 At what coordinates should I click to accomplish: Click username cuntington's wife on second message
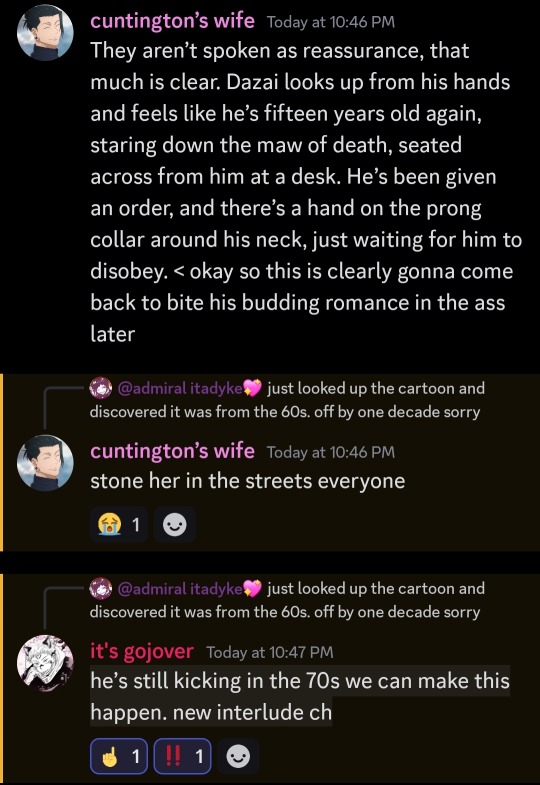pyautogui.click(x=172, y=451)
